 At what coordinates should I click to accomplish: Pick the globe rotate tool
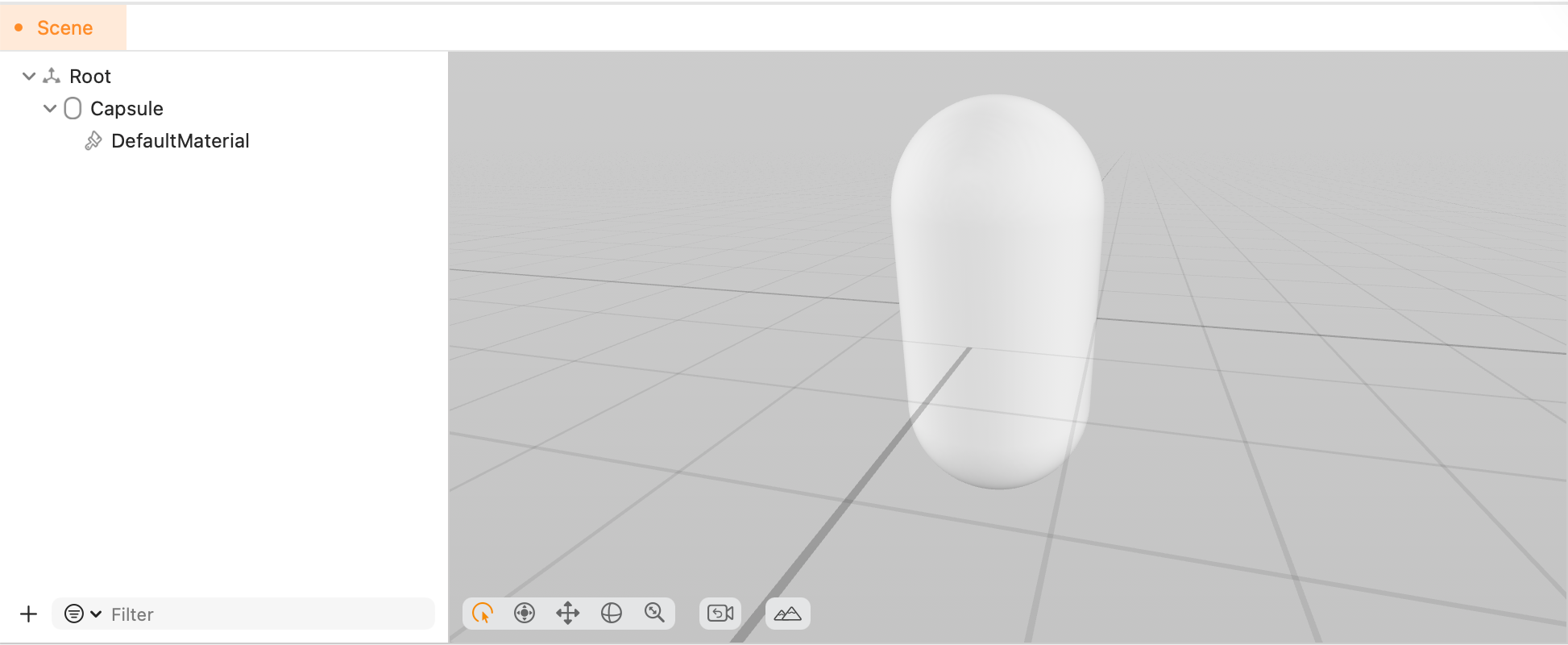612,614
